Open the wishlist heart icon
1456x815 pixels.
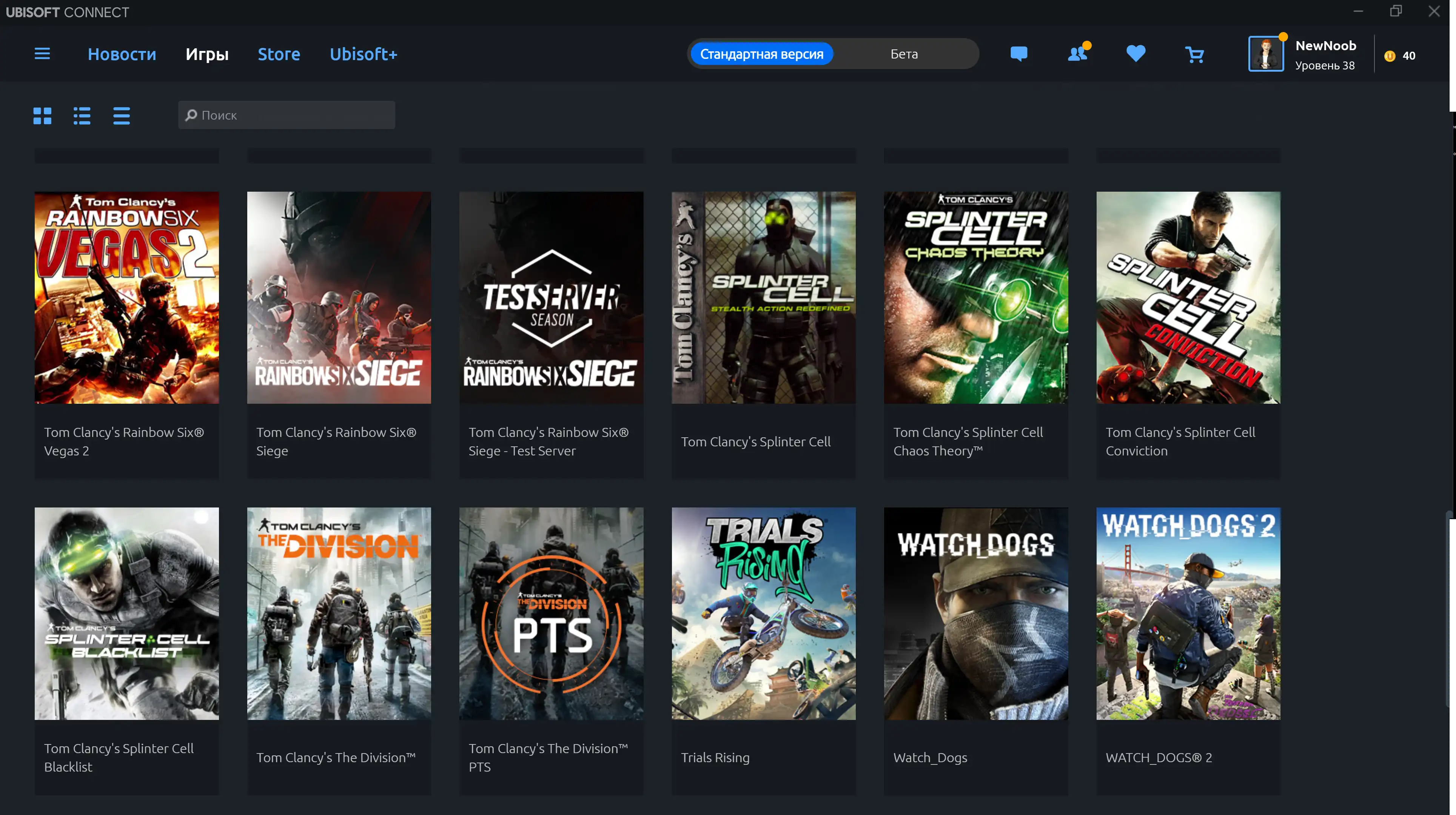1136,53
